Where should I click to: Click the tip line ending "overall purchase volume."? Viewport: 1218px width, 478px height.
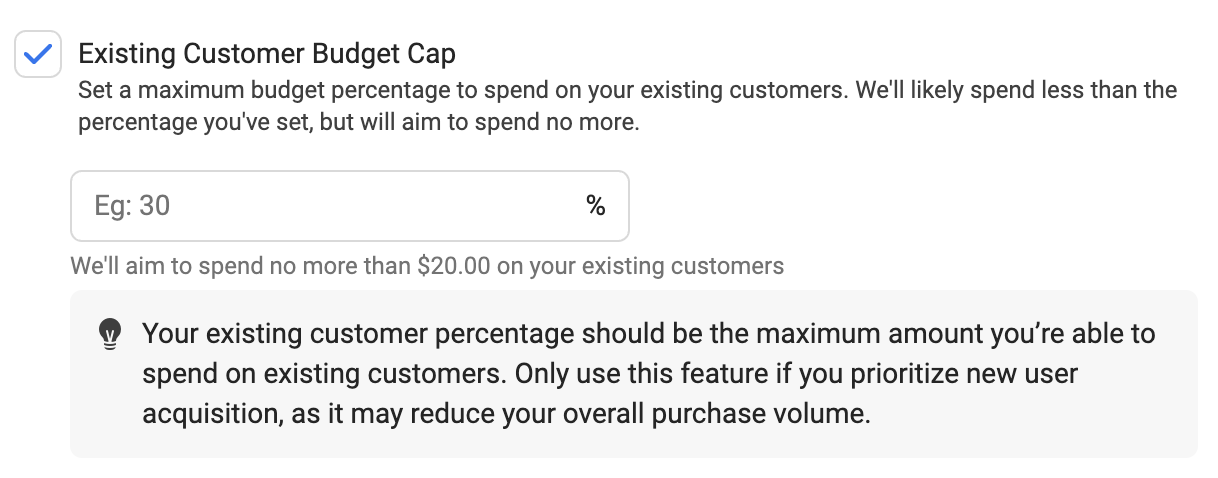507,413
